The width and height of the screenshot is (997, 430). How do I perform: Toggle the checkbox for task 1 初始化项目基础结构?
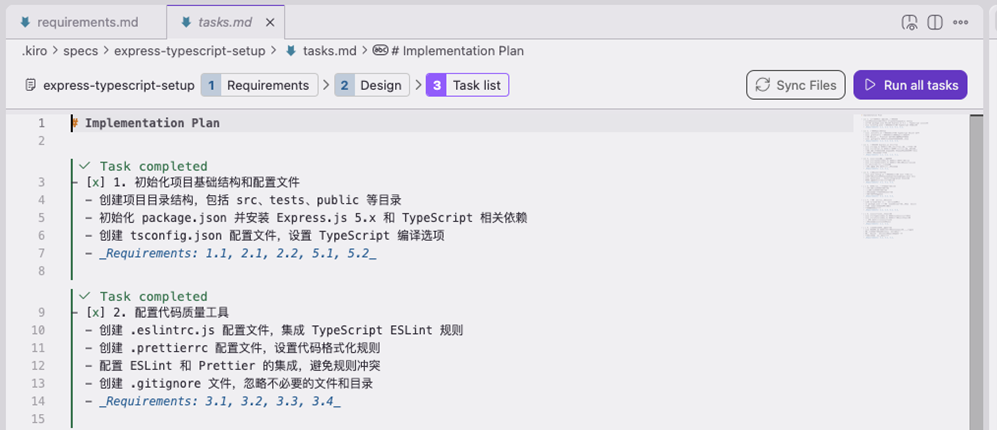[x=96, y=182]
